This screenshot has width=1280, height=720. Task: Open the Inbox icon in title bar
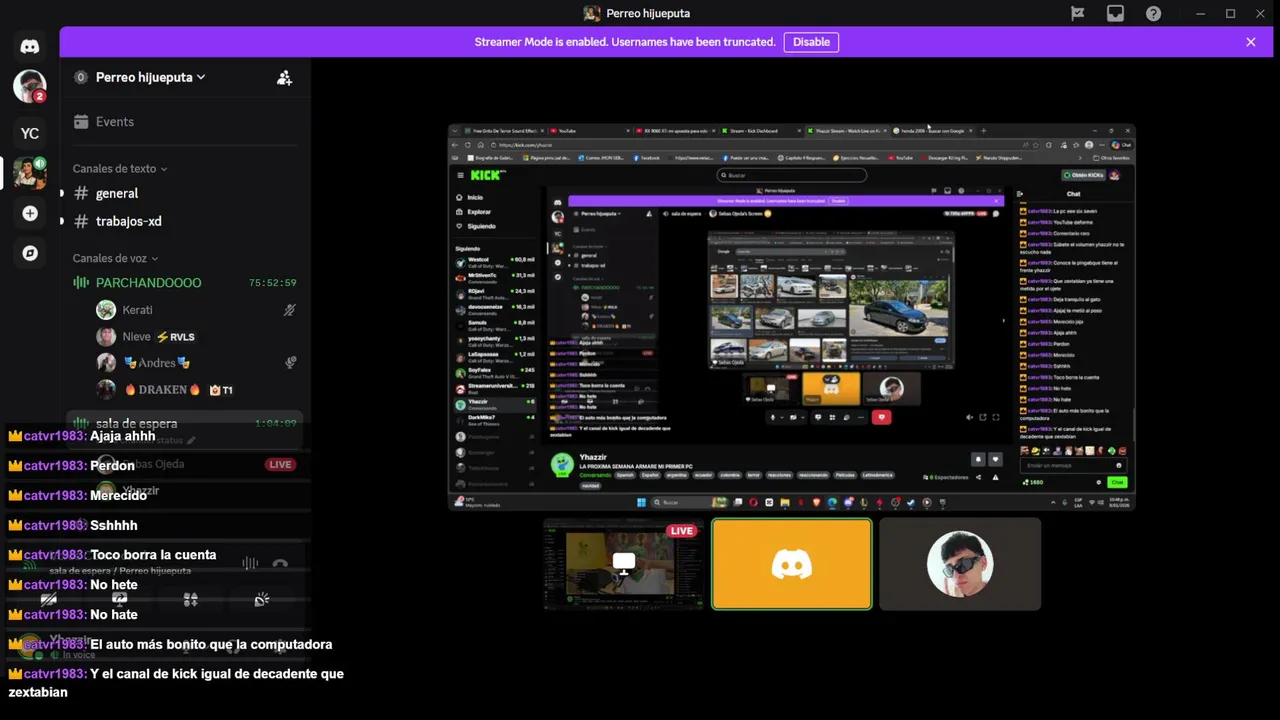[1115, 13]
